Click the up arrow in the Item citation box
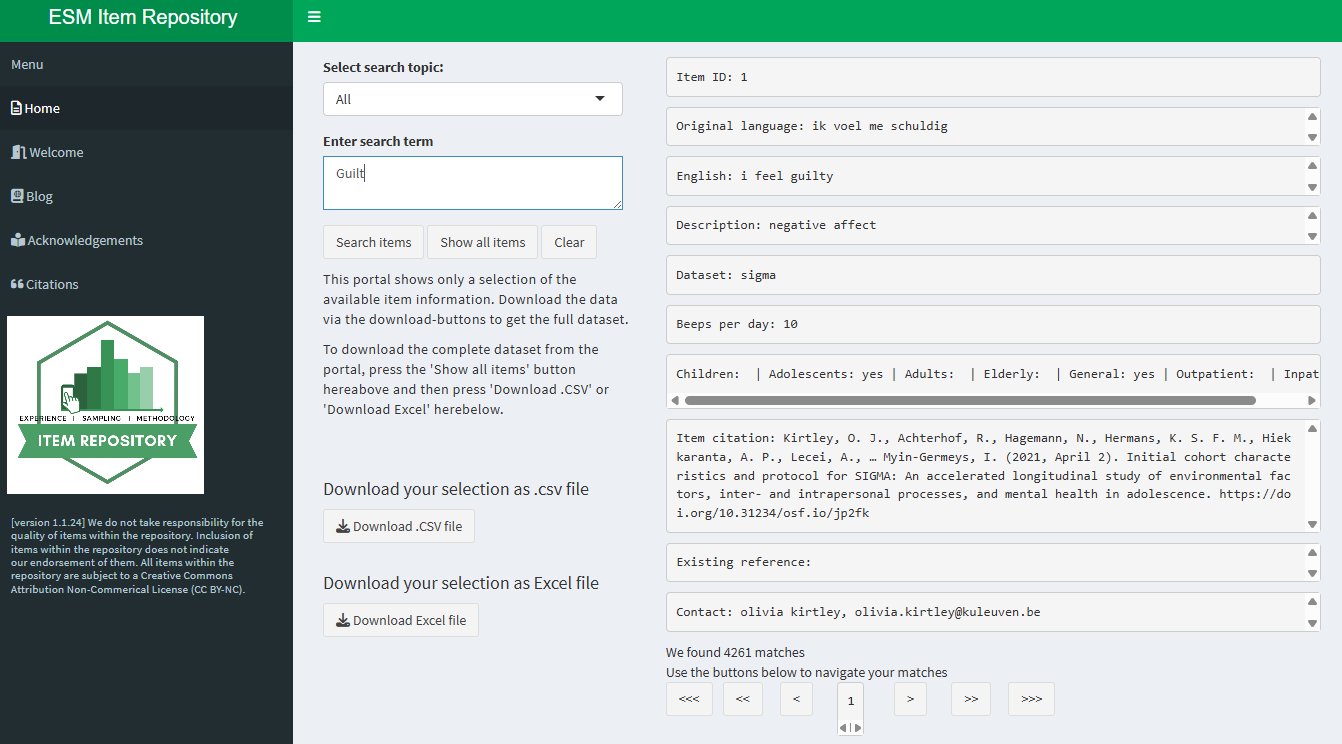Screen dimensions: 1342x744 click(x=1313, y=427)
